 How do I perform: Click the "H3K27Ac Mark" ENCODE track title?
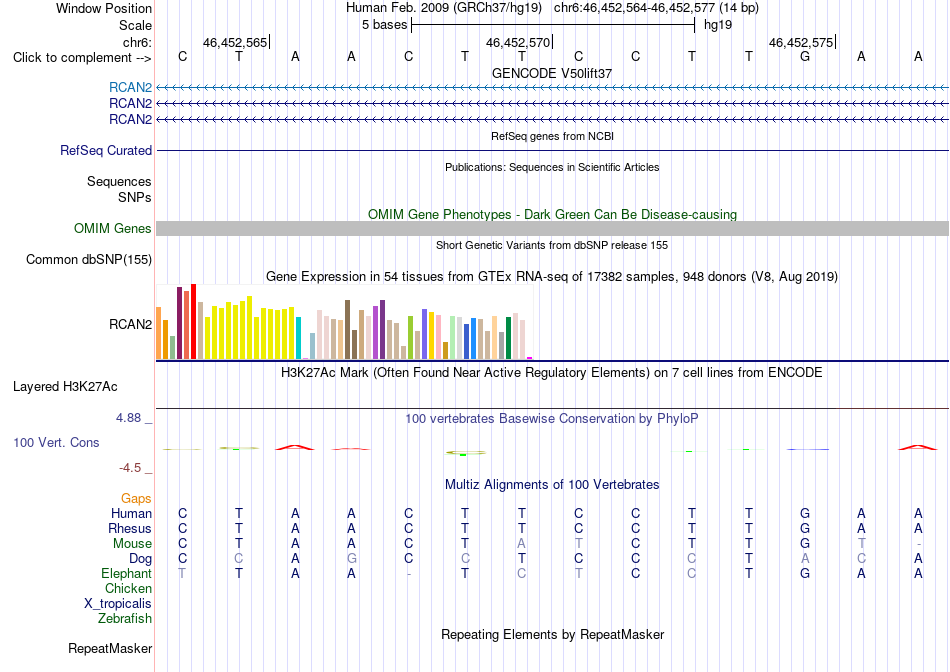[x=551, y=373]
